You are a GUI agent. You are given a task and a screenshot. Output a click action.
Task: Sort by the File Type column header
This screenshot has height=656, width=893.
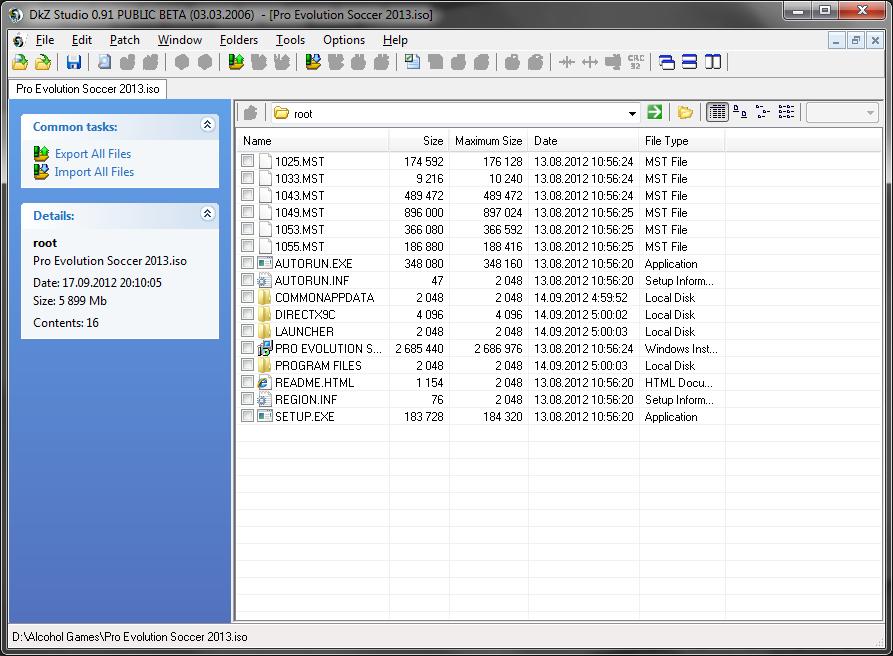tap(682, 141)
